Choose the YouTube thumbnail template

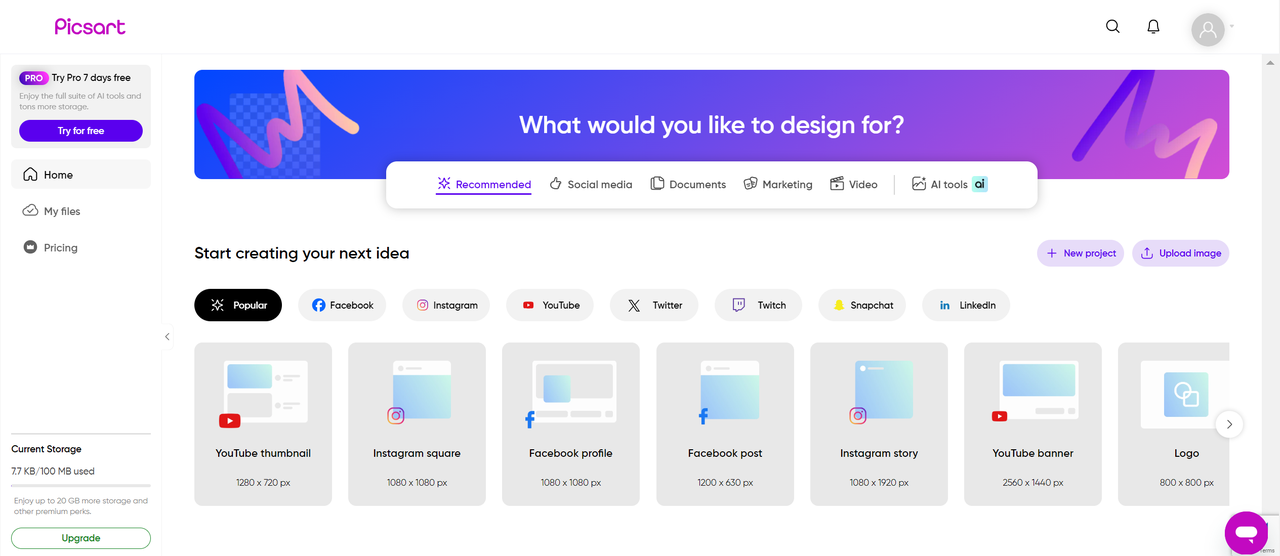263,424
